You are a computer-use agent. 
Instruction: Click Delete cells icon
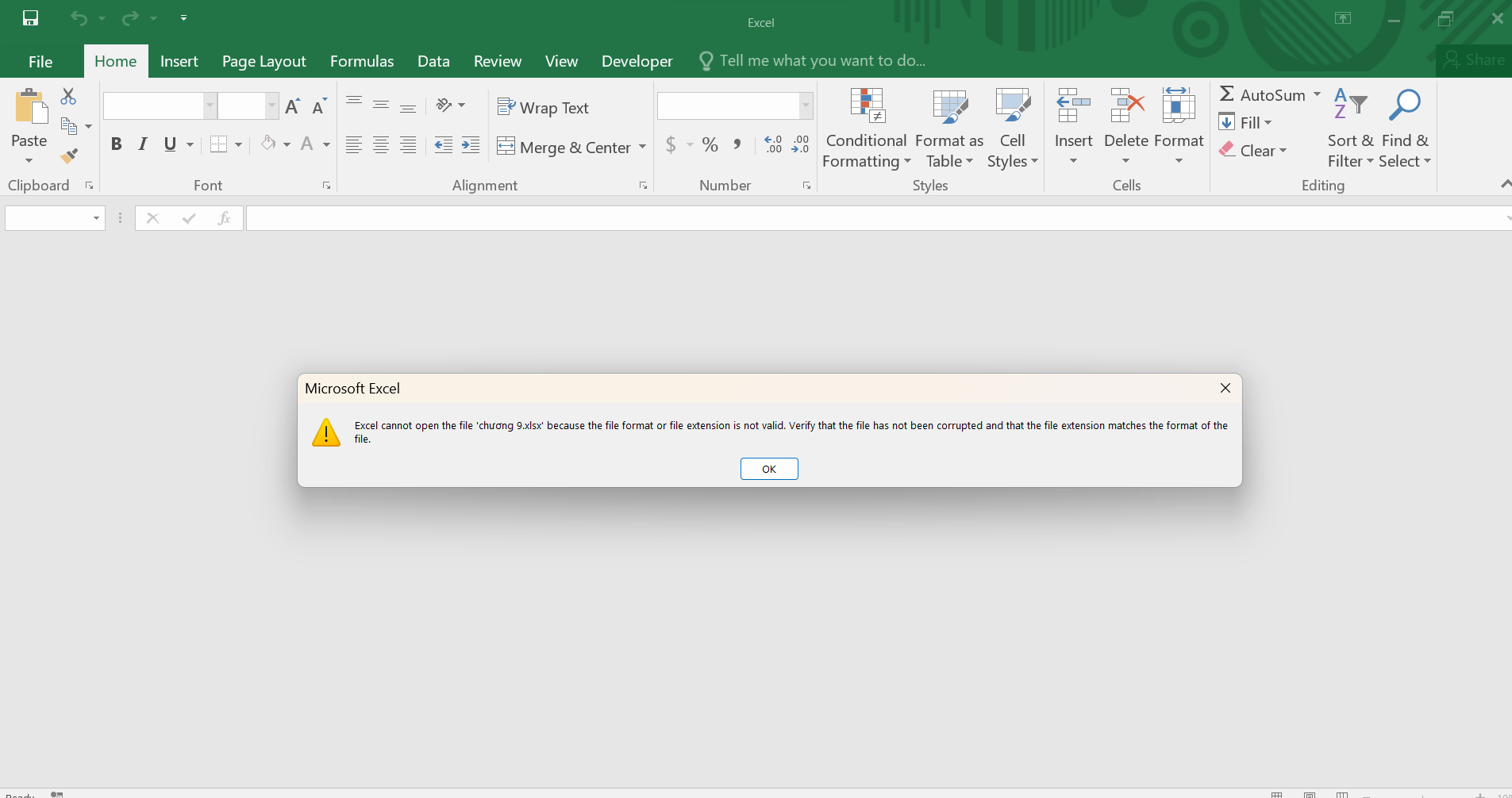coord(1126,105)
